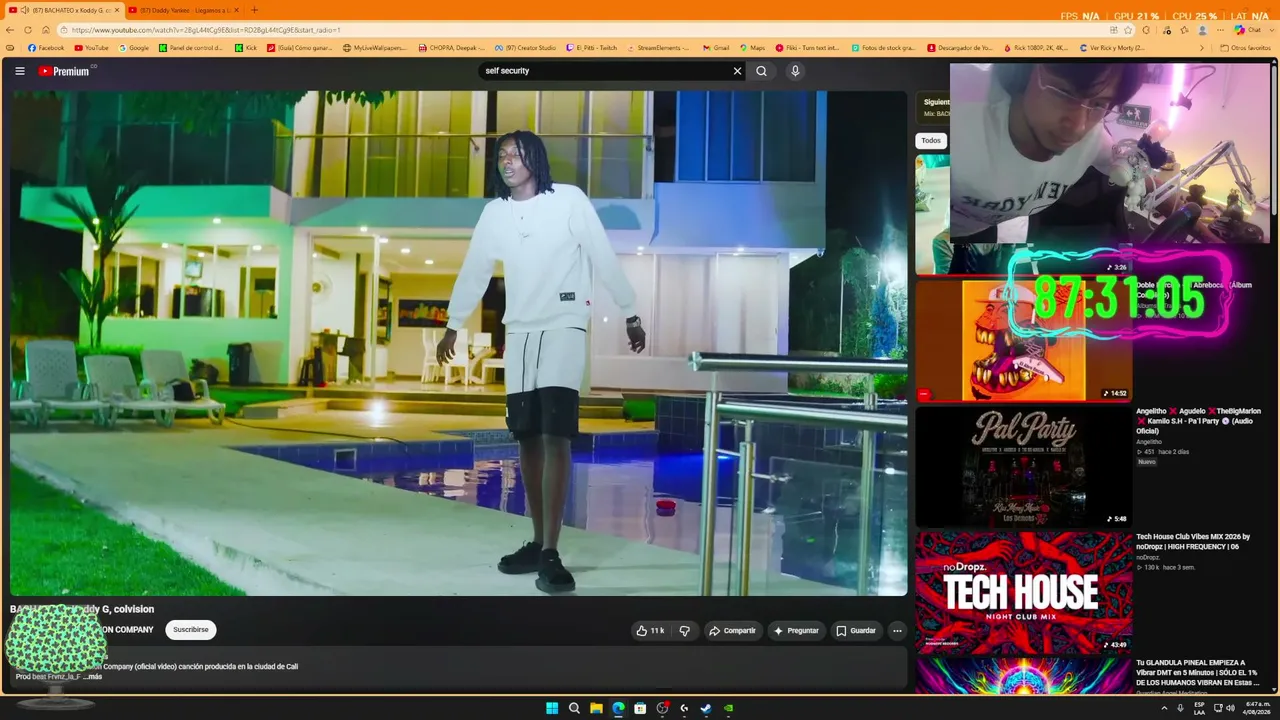Open the title 'Tech House Club Vibes MIX 2026'

pyautogui.click(x=1193, y=542)
